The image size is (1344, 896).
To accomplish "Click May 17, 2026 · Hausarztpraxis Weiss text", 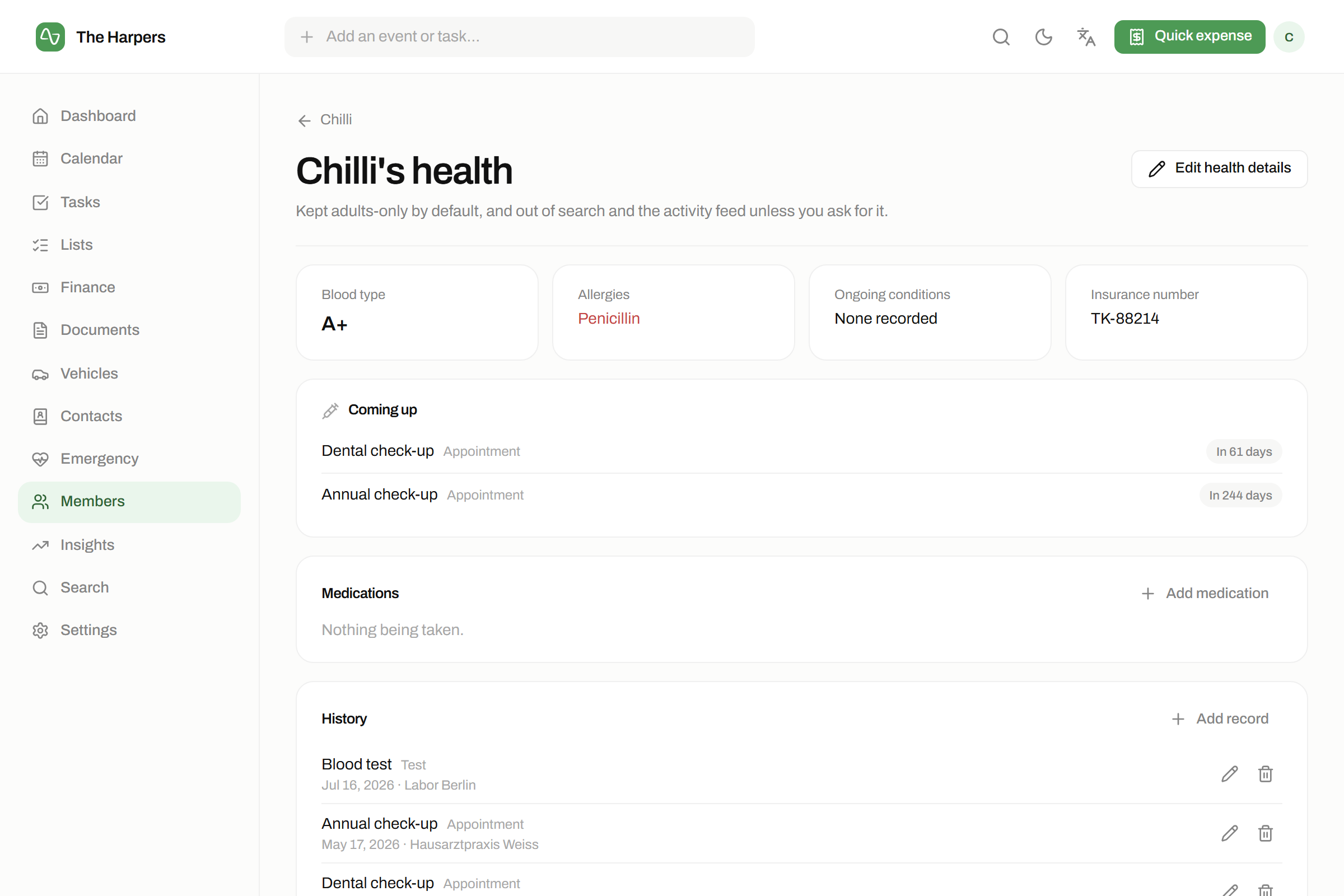I will (x=430, y=844).
